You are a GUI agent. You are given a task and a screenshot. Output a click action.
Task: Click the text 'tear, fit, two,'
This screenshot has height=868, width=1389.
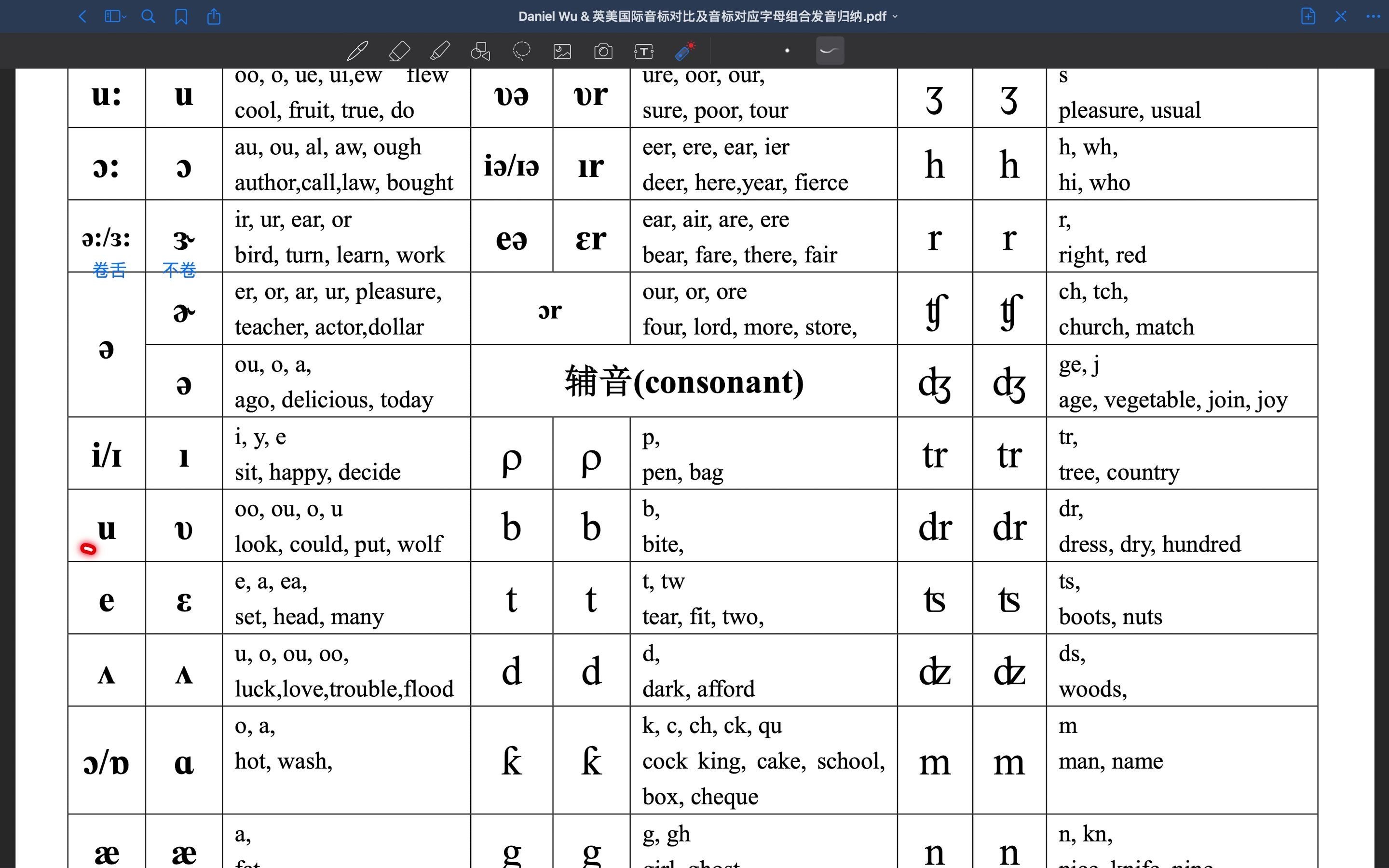(703, 617)
